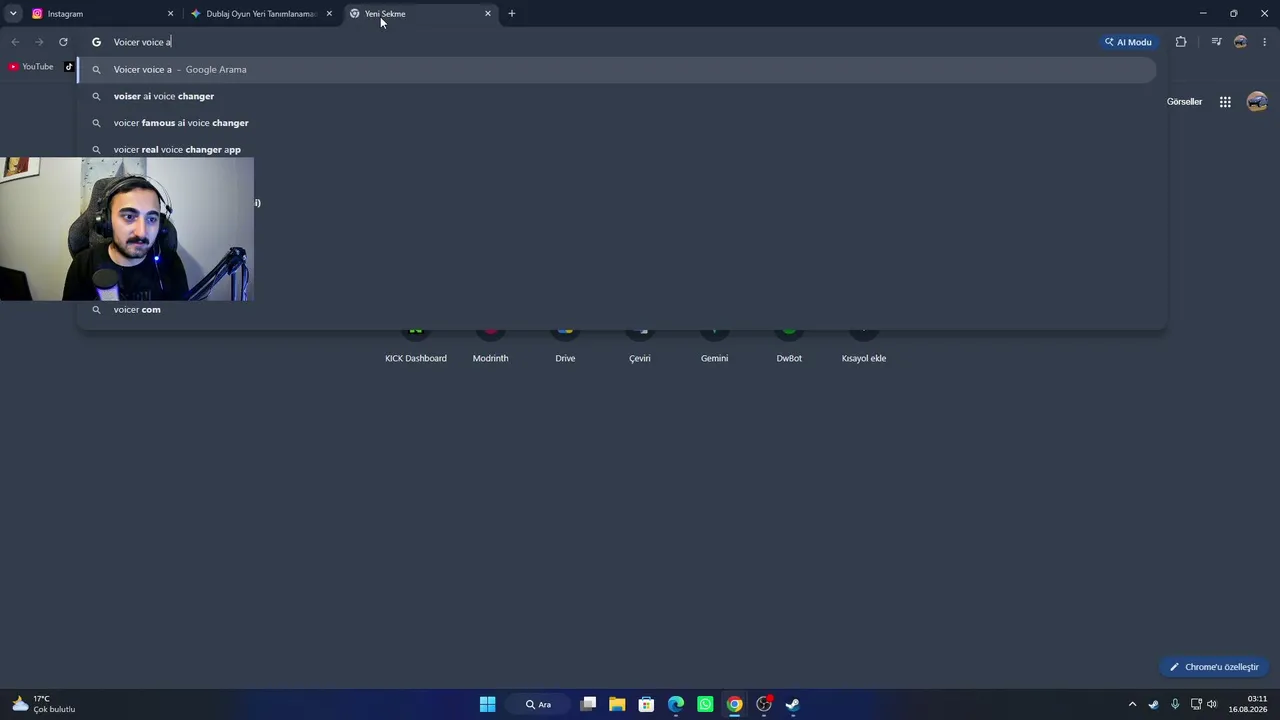The height and width of the screenshot is (720, 1280).
Task: Open the Görseller link
Action: point(1184,102)
